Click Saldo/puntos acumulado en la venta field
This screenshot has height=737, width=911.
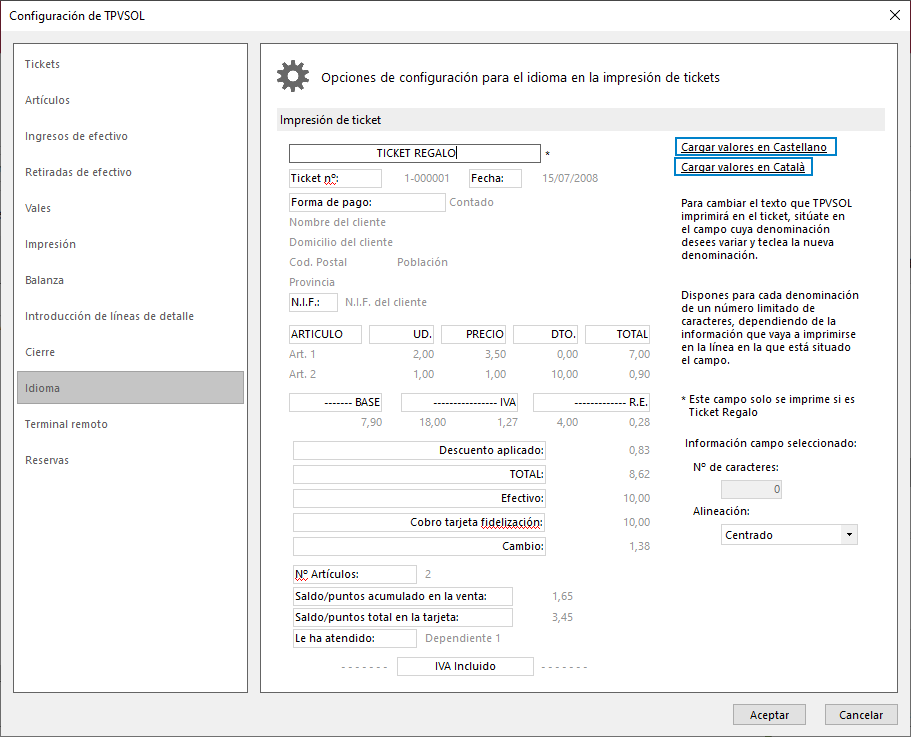403,596
